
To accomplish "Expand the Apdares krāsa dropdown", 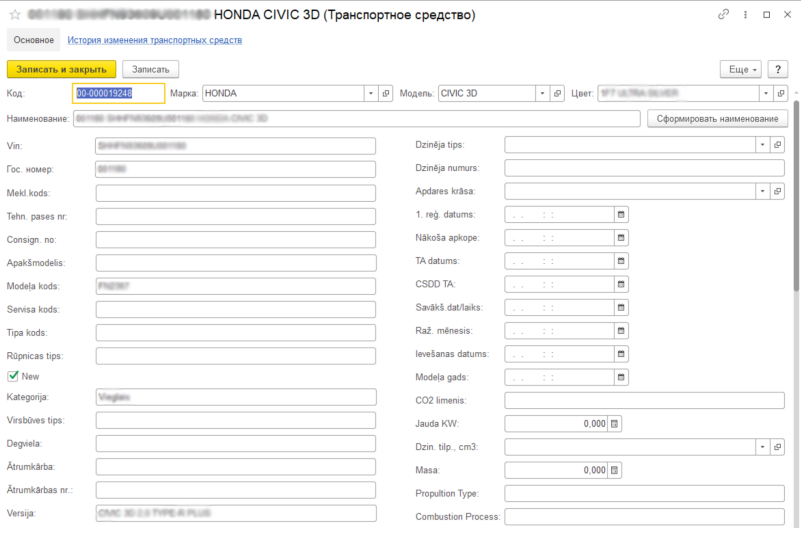I will (x=762, y=191).
